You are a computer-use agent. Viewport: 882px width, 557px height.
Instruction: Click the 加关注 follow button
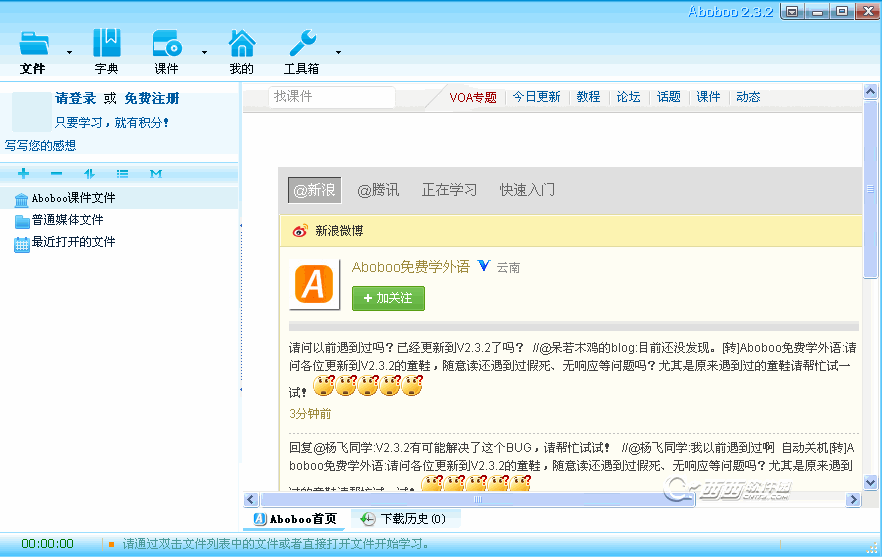[x=388, y=298]
